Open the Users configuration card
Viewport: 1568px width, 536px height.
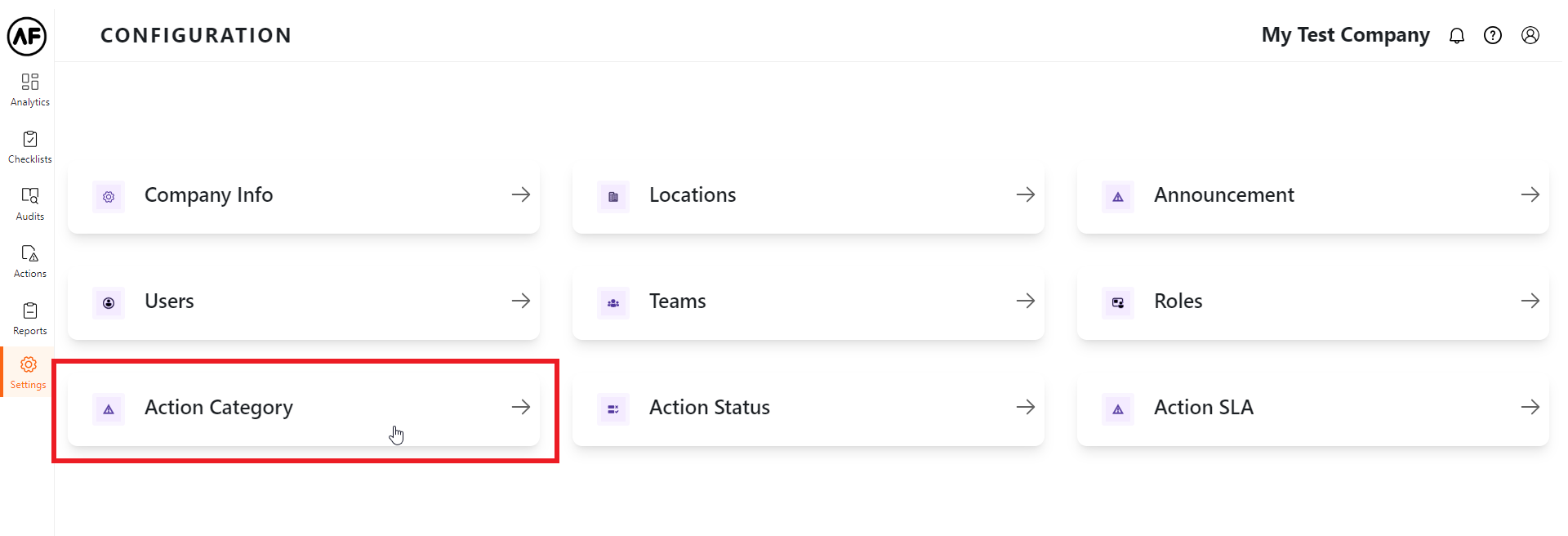[x=303, y=301]
